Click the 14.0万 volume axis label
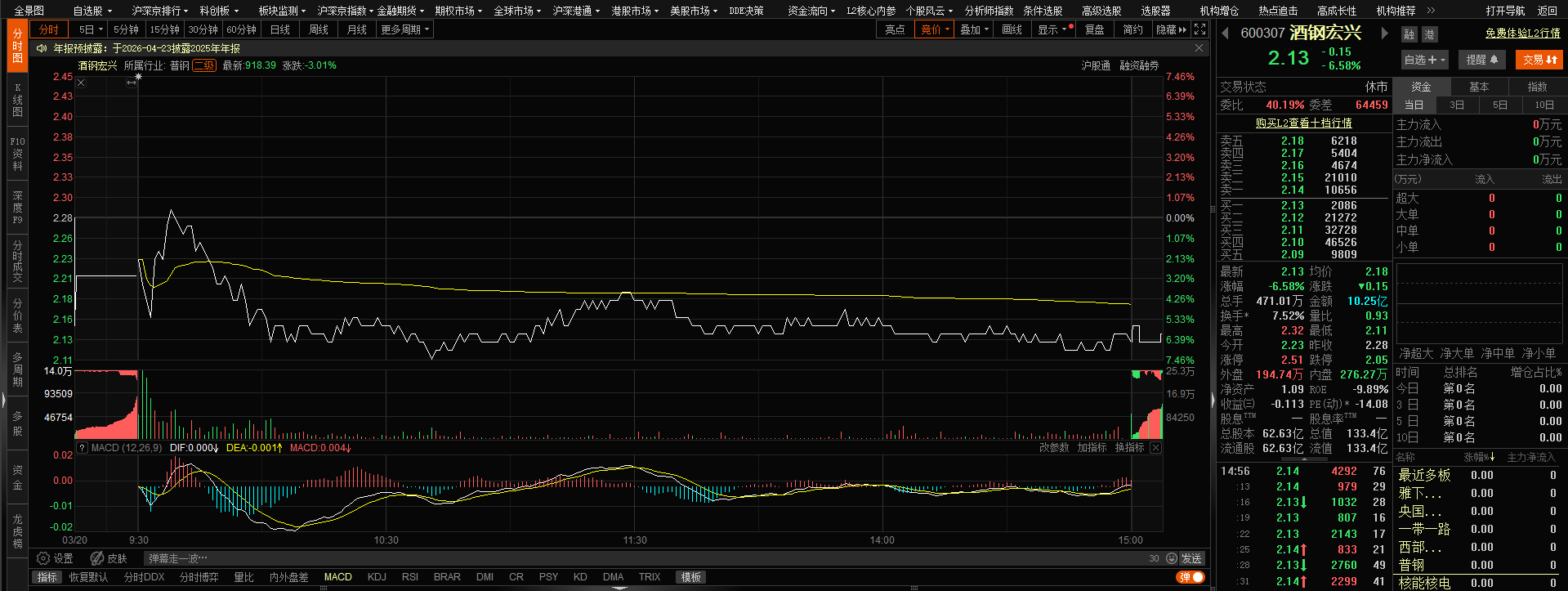Image resolution: width=1568 pixels, height=591 pixels. 58,372
